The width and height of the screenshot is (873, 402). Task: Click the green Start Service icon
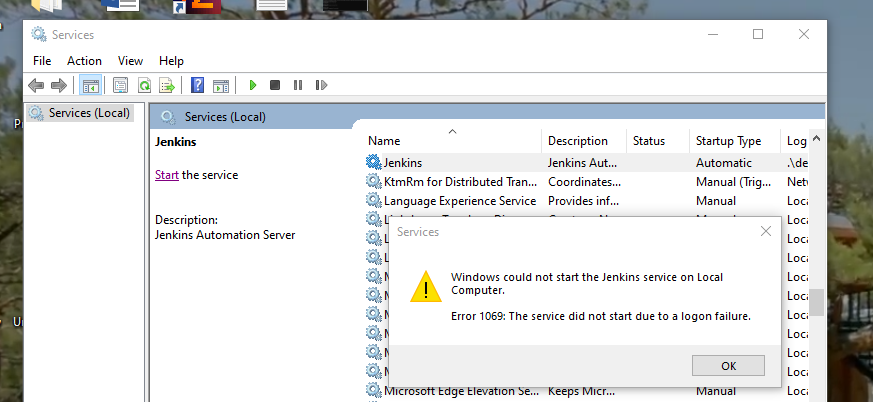point(253,85)
